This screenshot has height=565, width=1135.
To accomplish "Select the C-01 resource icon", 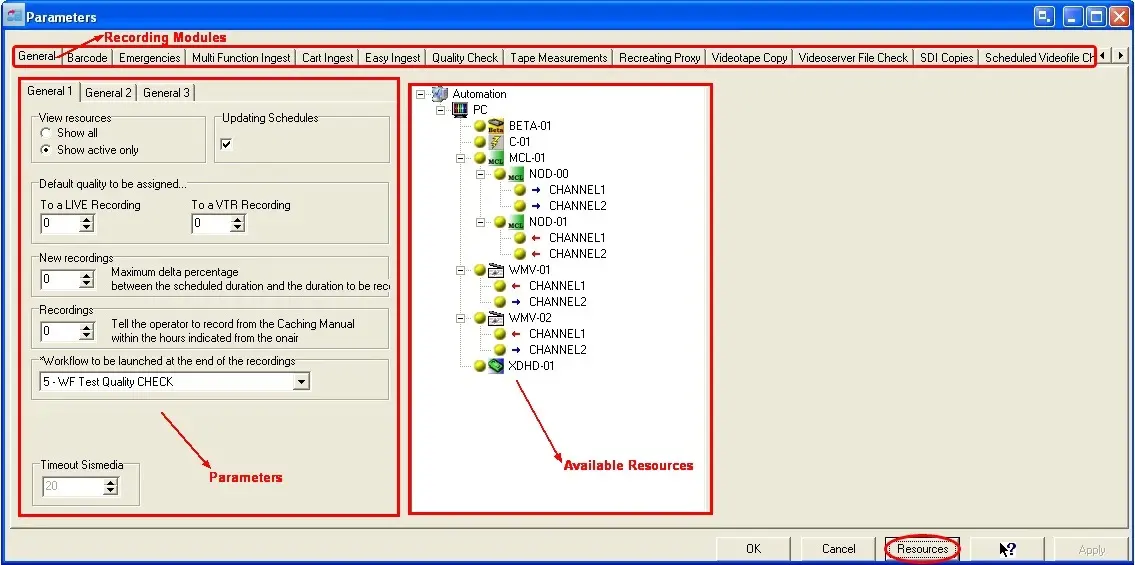I will click(x=496, y=142).
